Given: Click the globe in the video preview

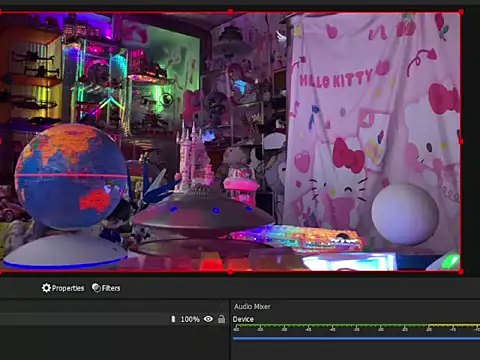Looking at the screenshot, I should coord(71,177).
